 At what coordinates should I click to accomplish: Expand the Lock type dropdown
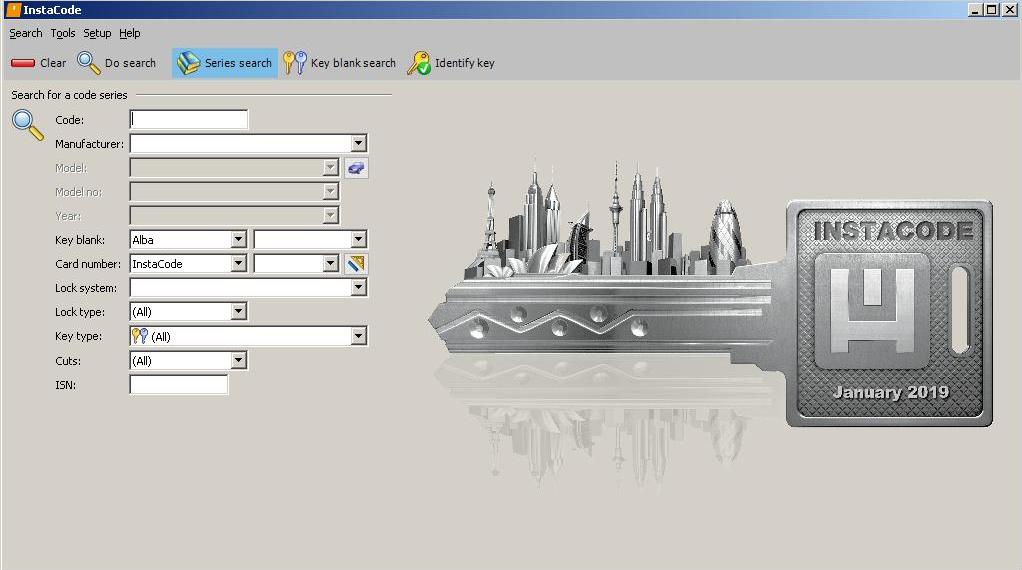click(x=239, y=311)
